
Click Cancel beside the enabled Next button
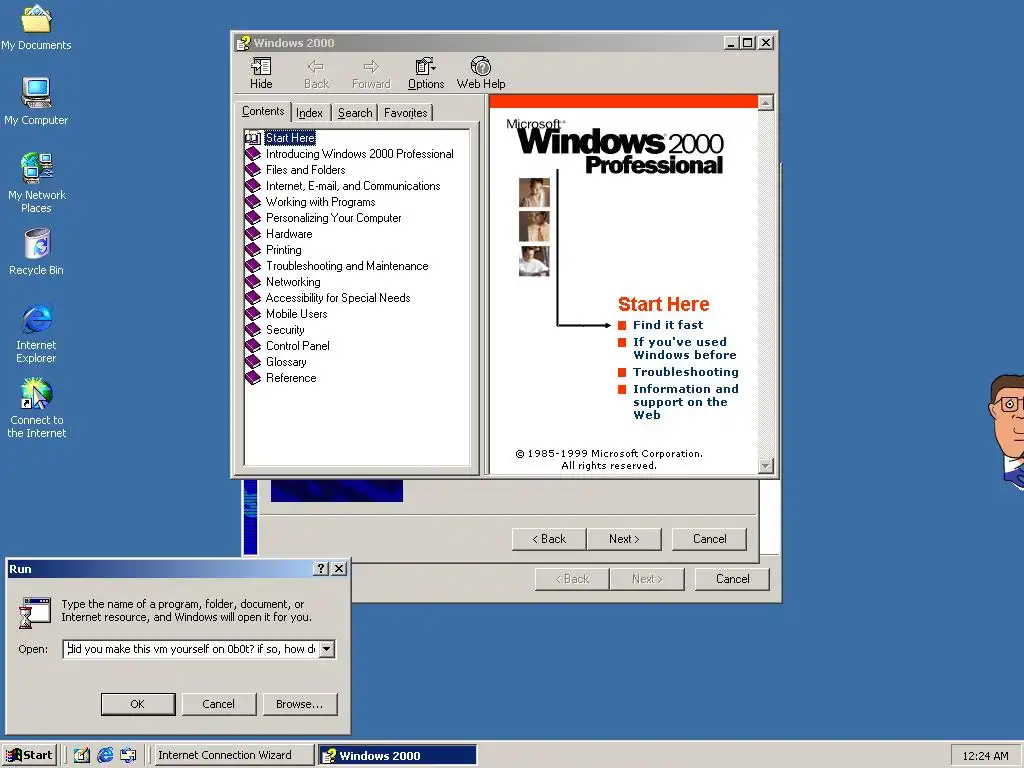pyautogui.click(x=709, y=539)
